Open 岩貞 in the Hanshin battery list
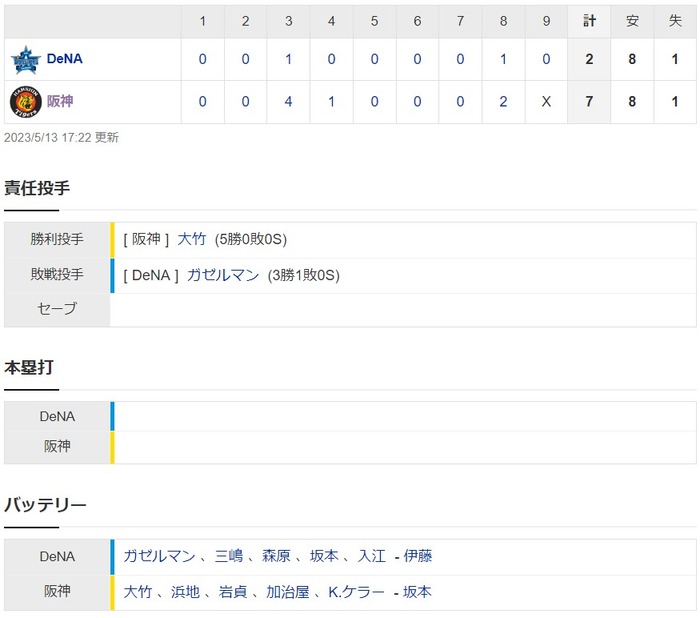This screenshot has height=618, width=700. point(233,592)
